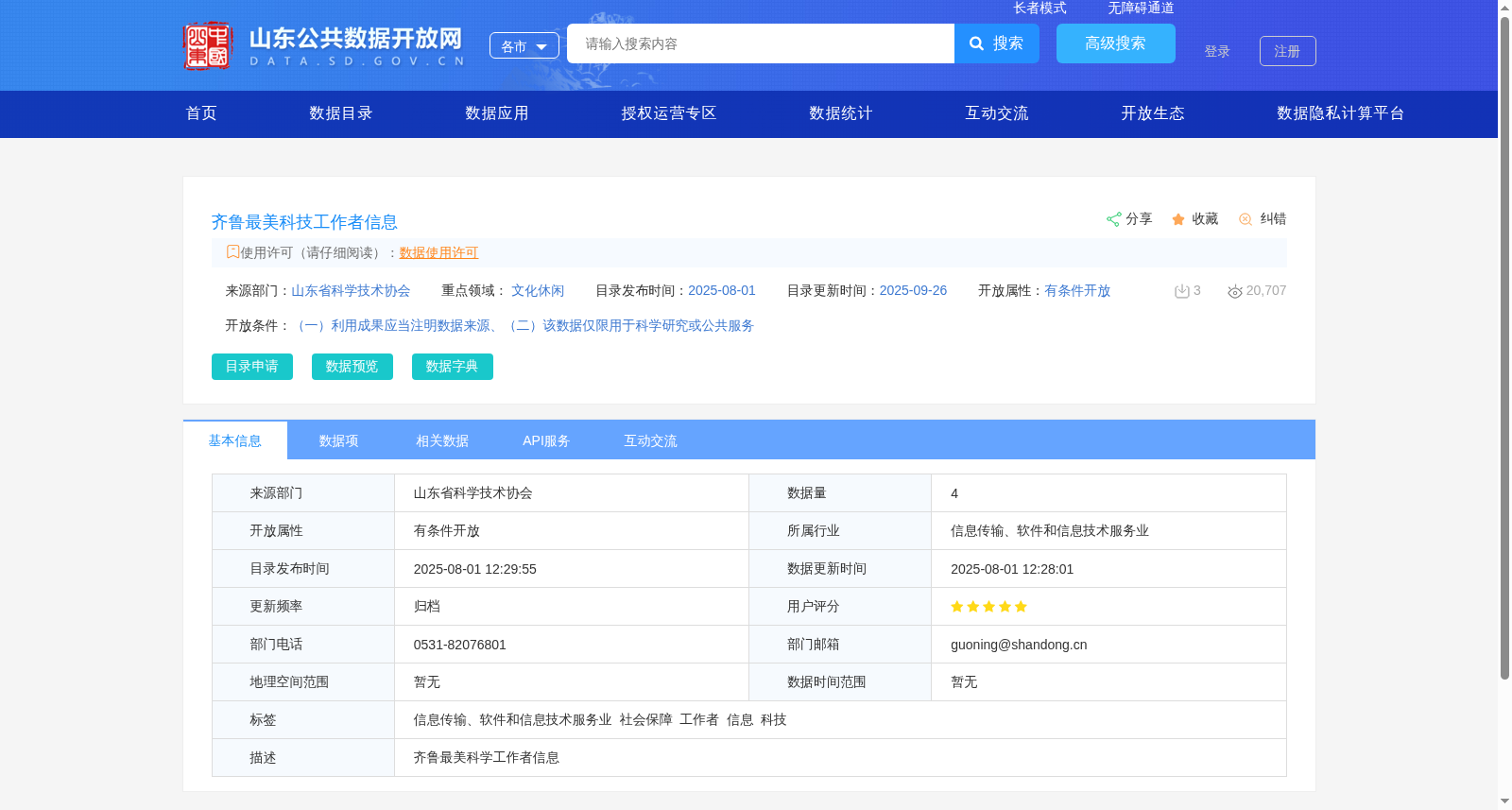Open 授权运营专区 navigation item

[669, 113]
